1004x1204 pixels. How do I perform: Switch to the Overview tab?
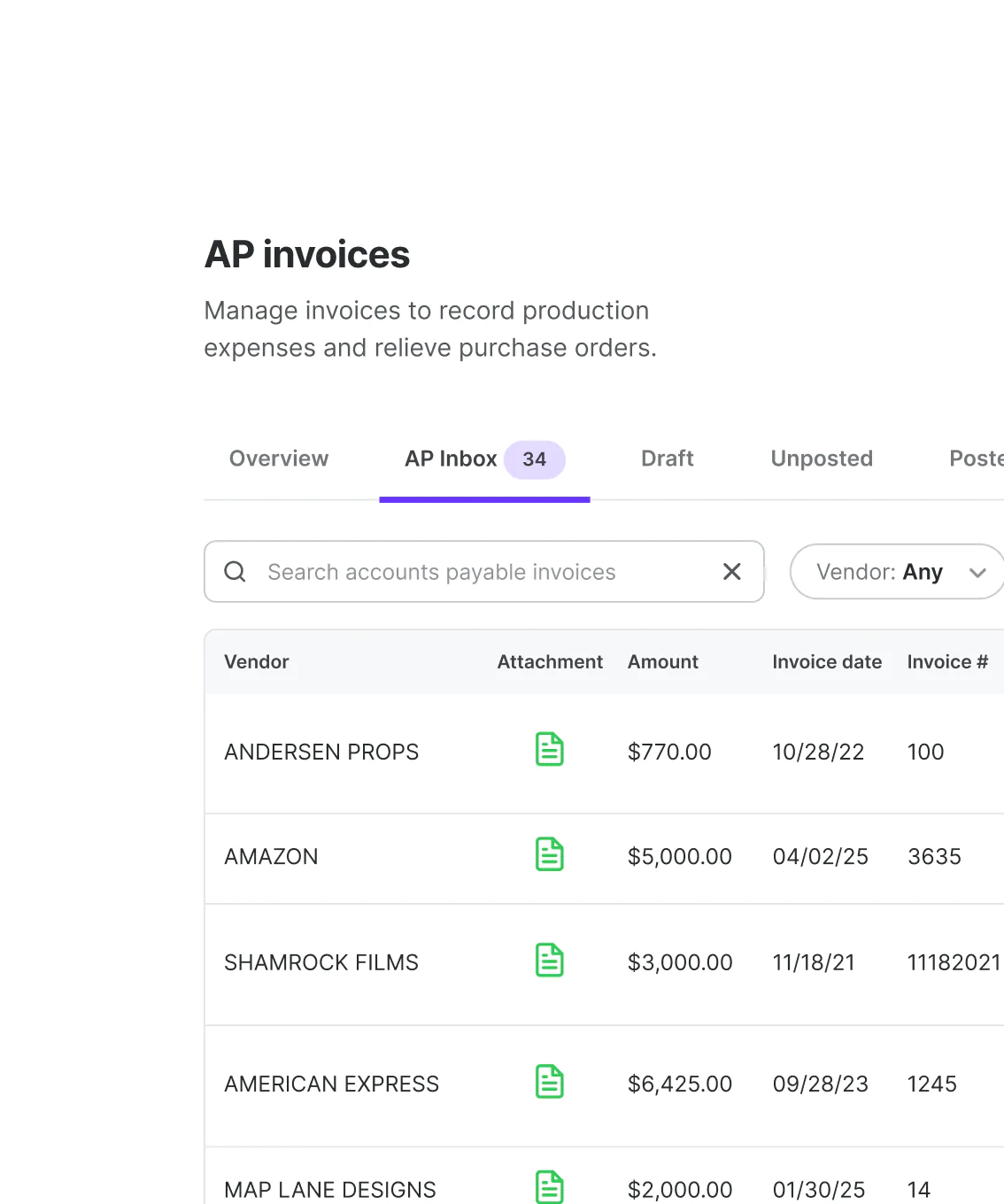coord(279,459)
